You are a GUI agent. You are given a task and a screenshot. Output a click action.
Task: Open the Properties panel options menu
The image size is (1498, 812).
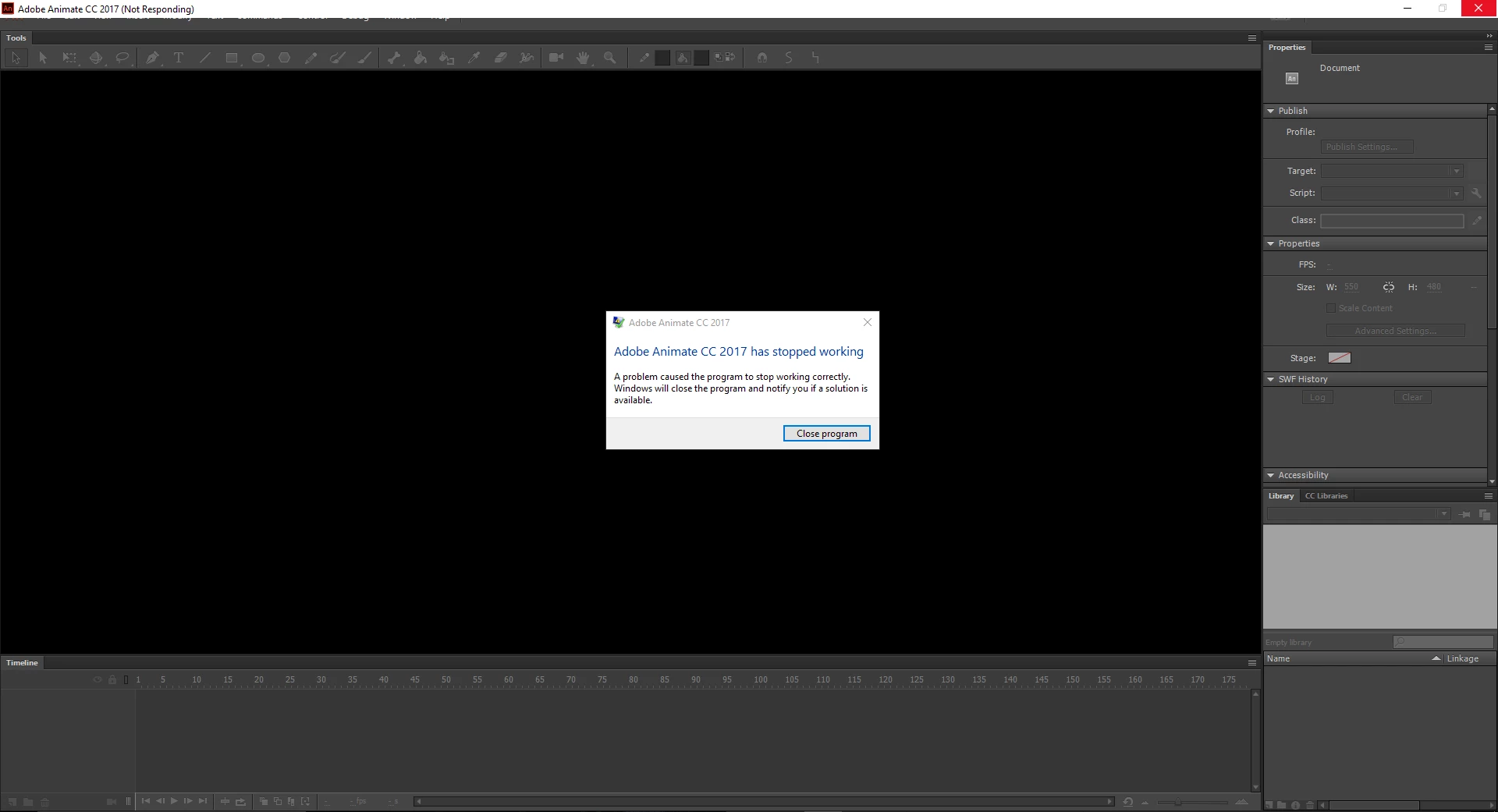pyautogui.click(x=1488, y=48)
